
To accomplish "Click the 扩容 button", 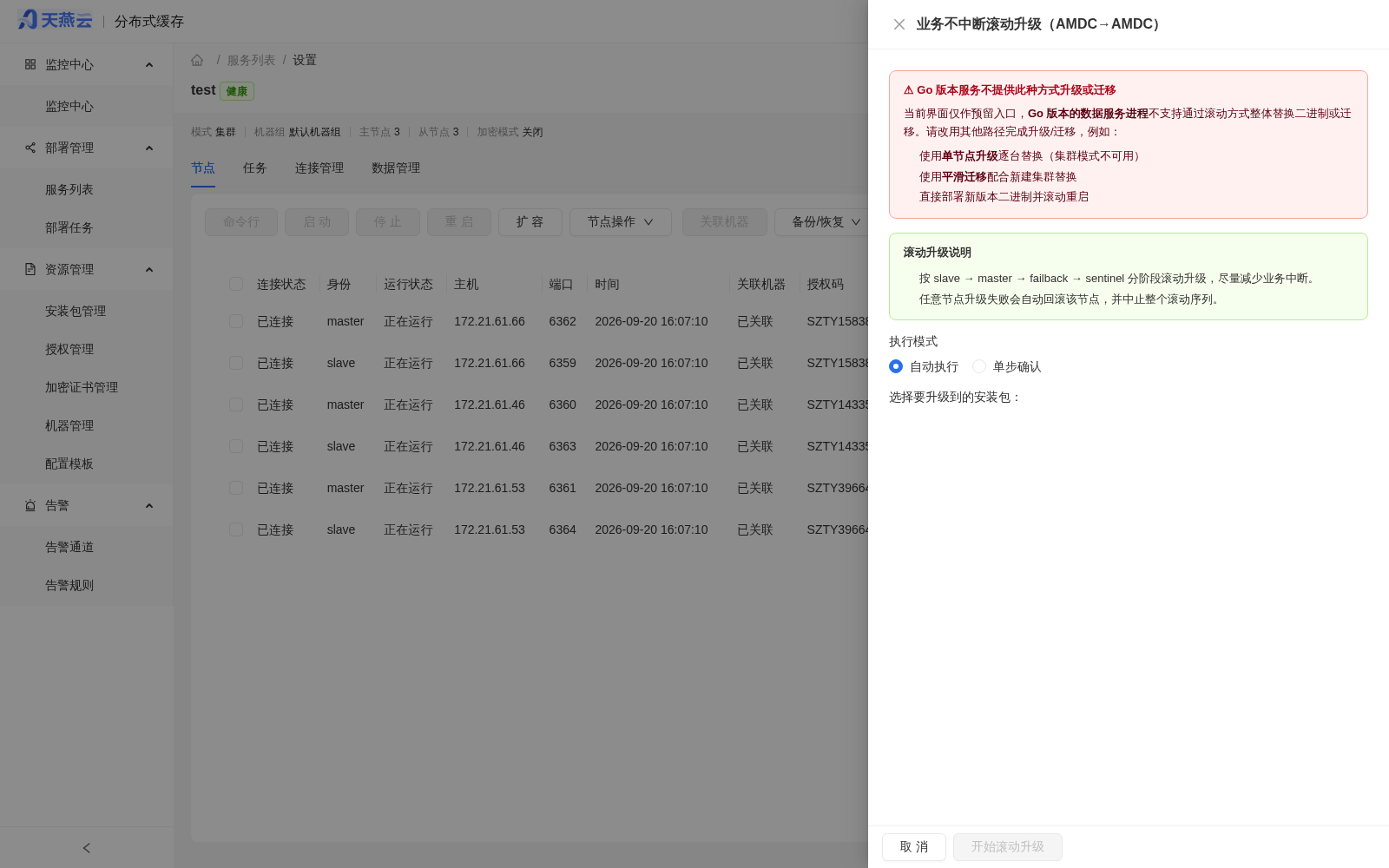I will coord(530,222).
